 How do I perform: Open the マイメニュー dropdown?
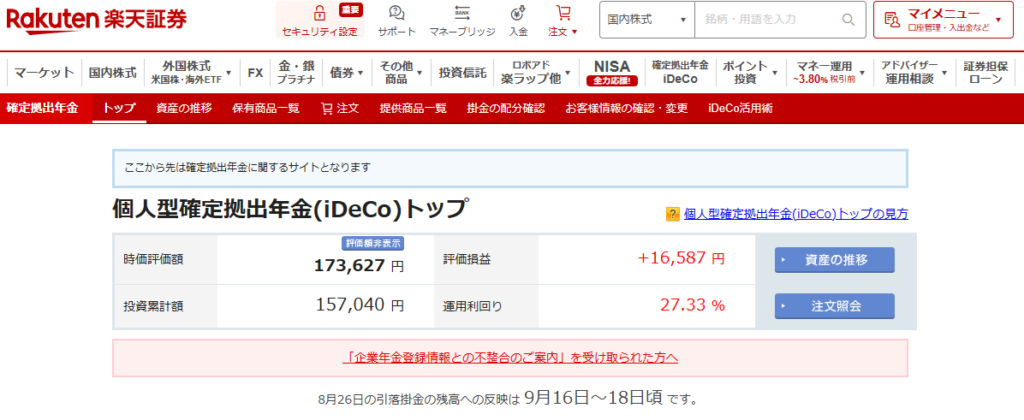(942, 19)
